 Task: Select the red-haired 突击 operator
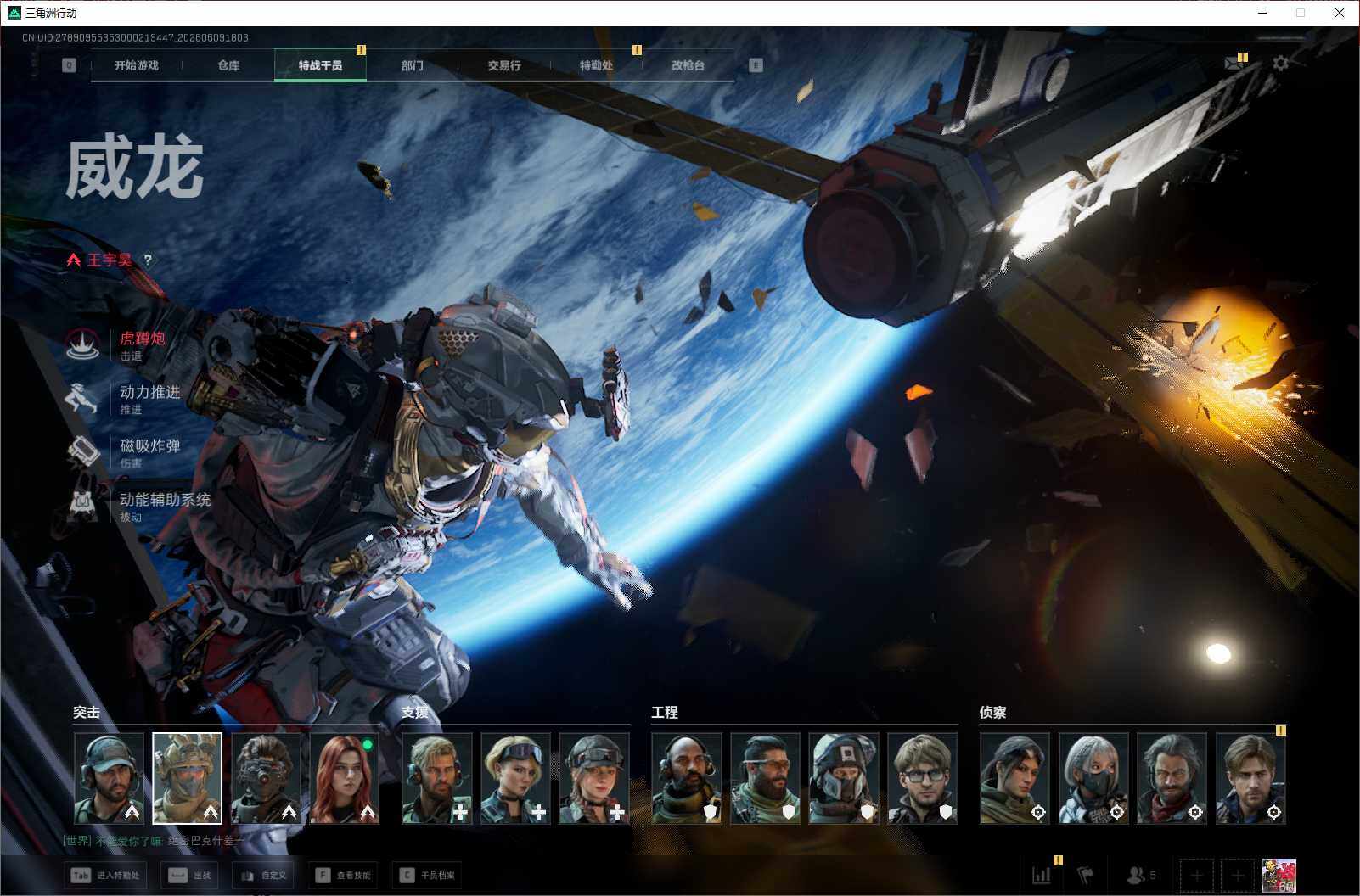point(345,778)
